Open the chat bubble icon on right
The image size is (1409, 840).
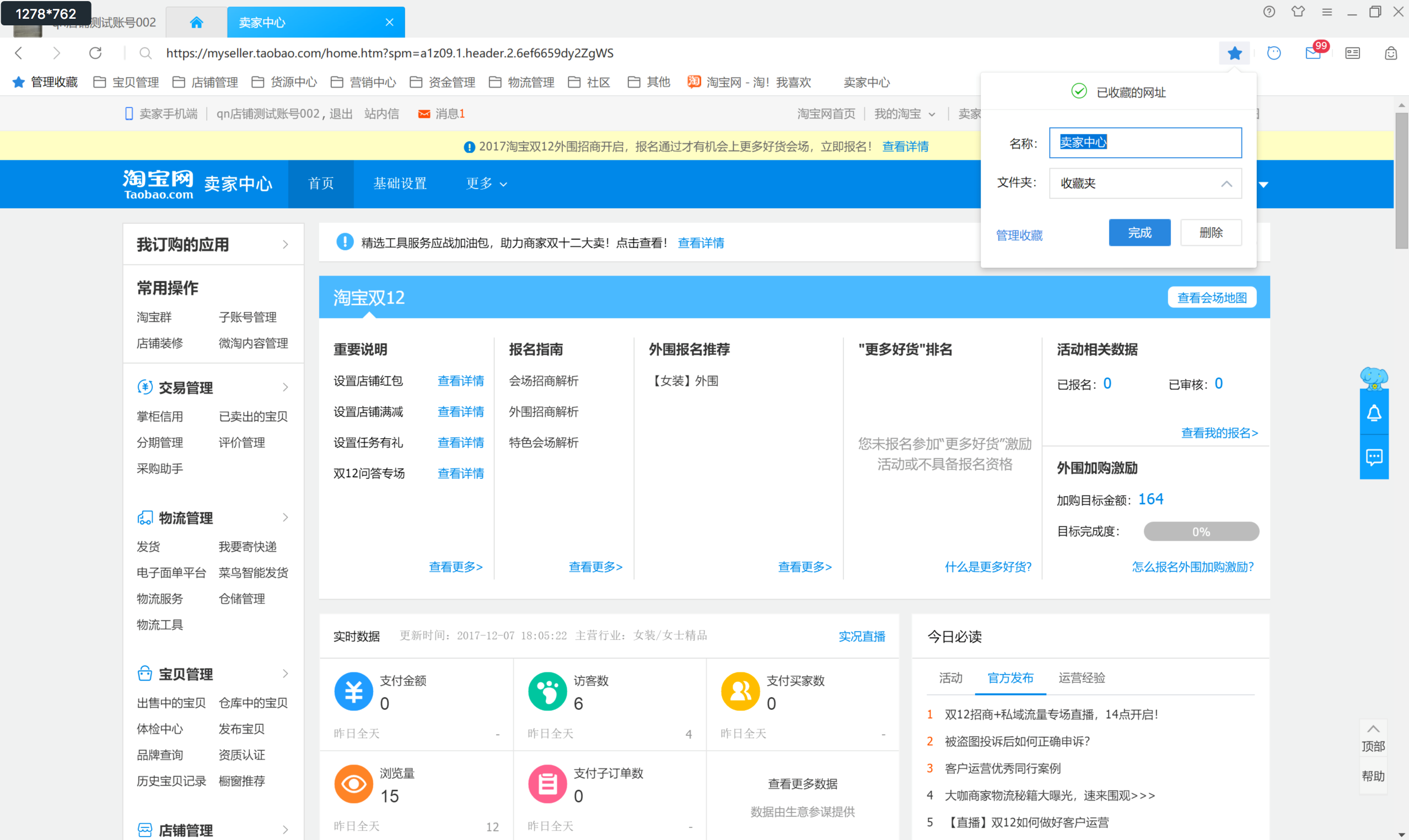coord(1374,457)
